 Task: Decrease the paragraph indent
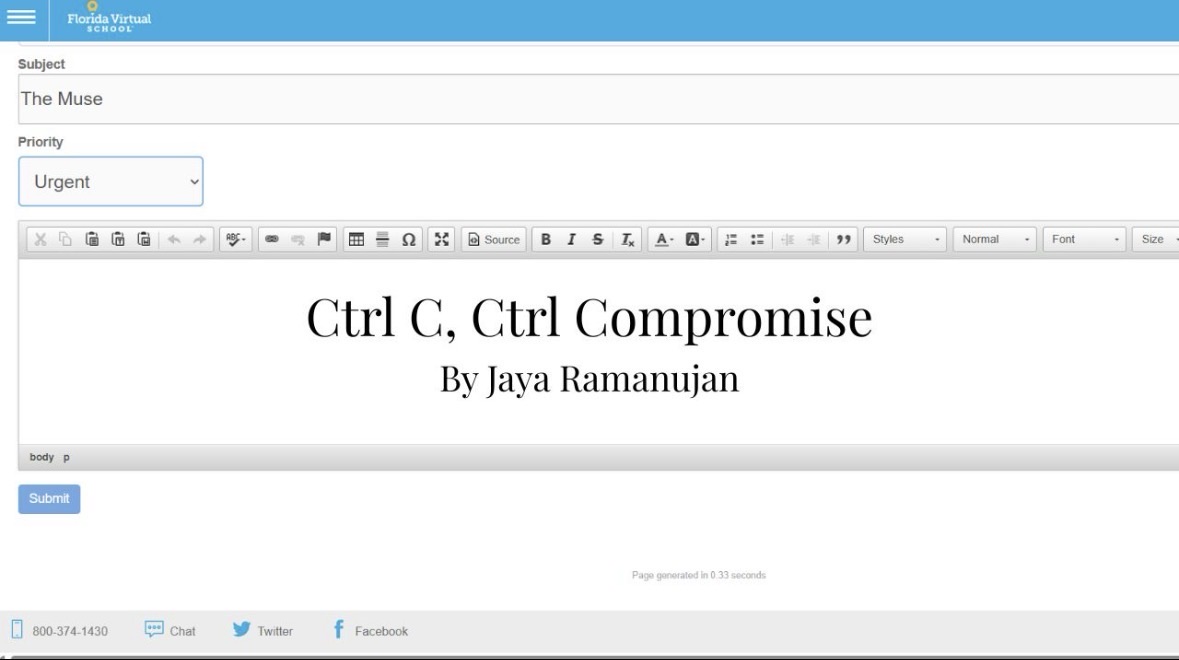point(787,239)
